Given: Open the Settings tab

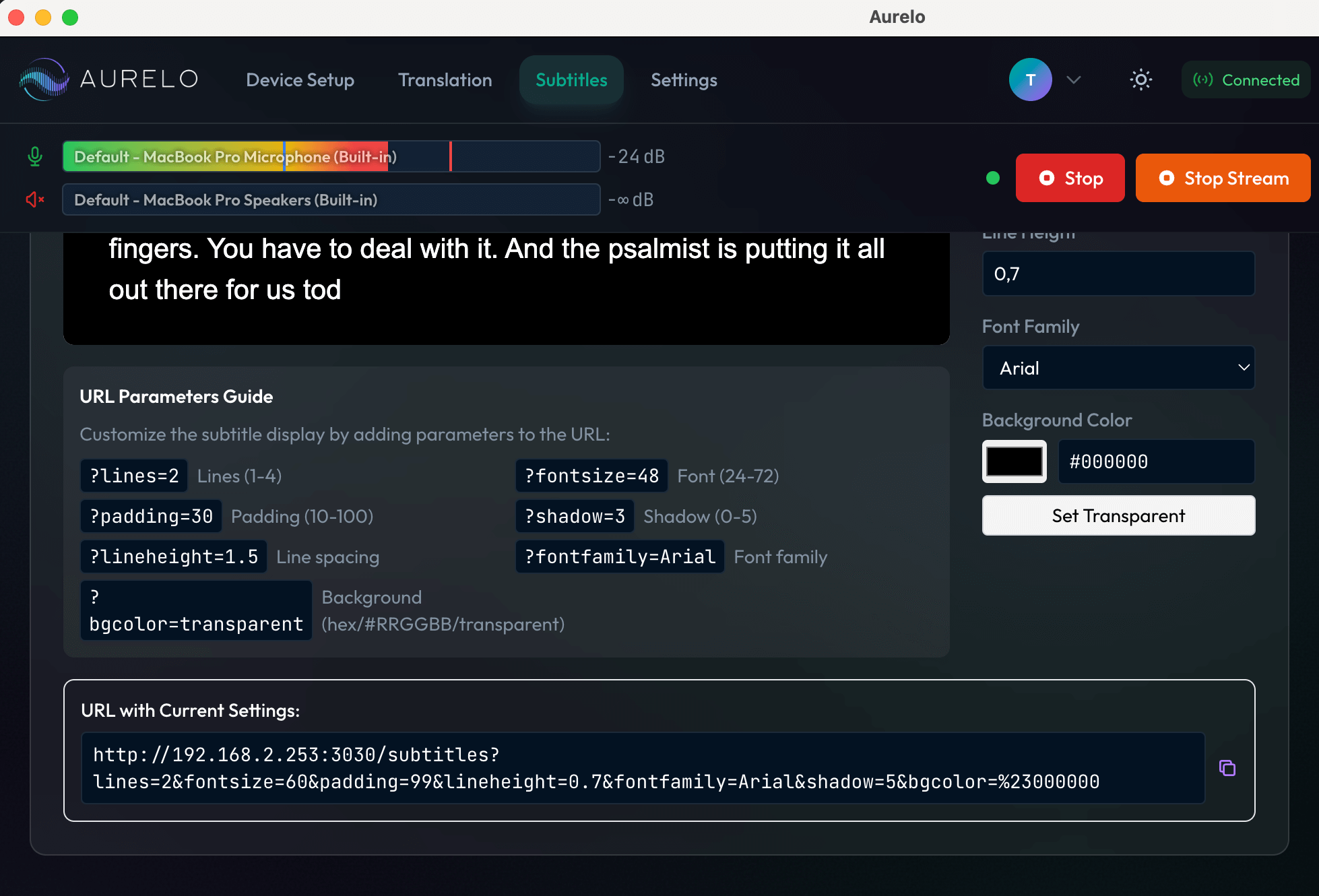Looking at the screenshot, I should coord(683,79).
